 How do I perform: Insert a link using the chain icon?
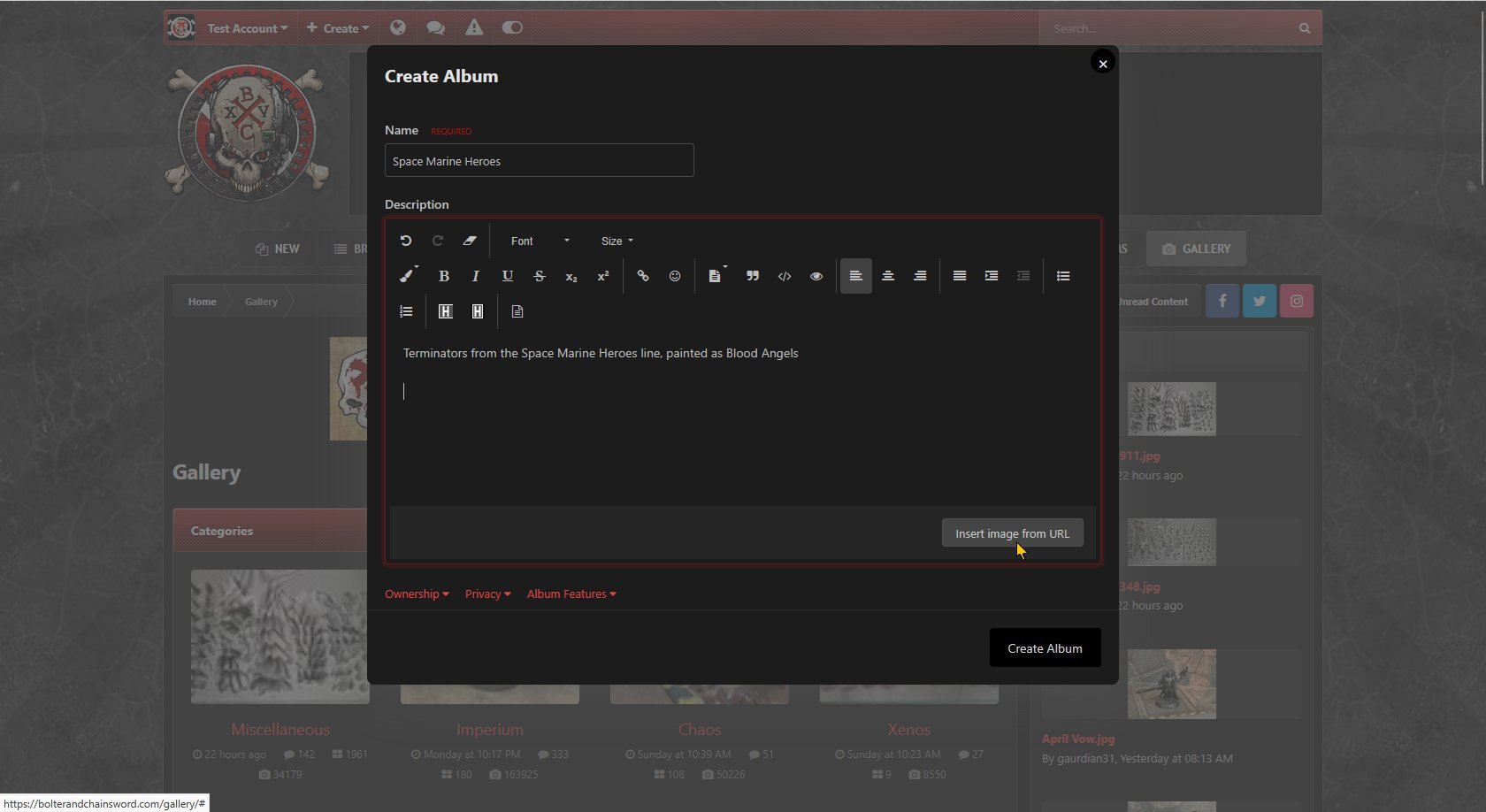643,276
